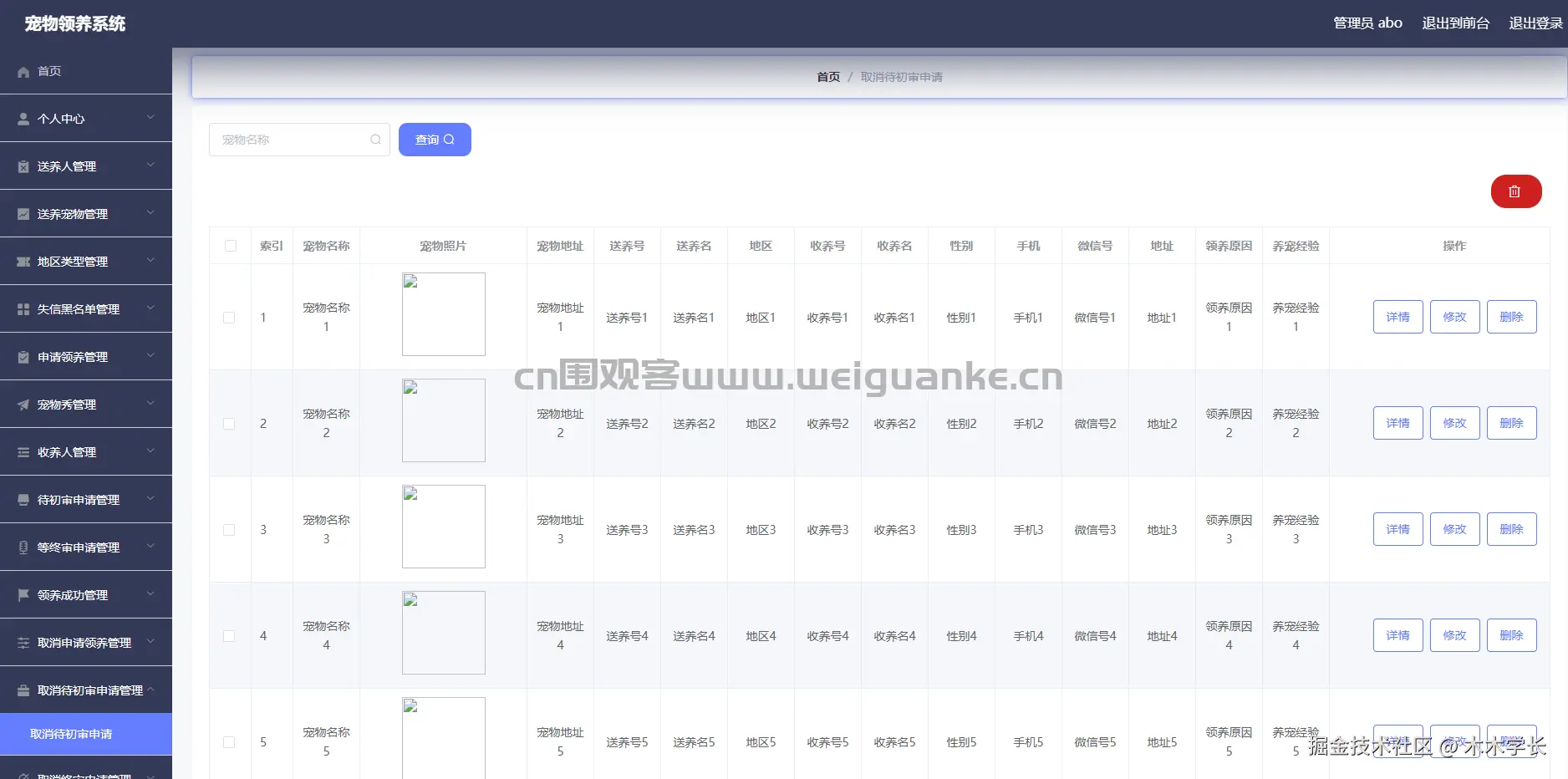
Task: Click 删除 for row 3
Action: coord(1511,529)
